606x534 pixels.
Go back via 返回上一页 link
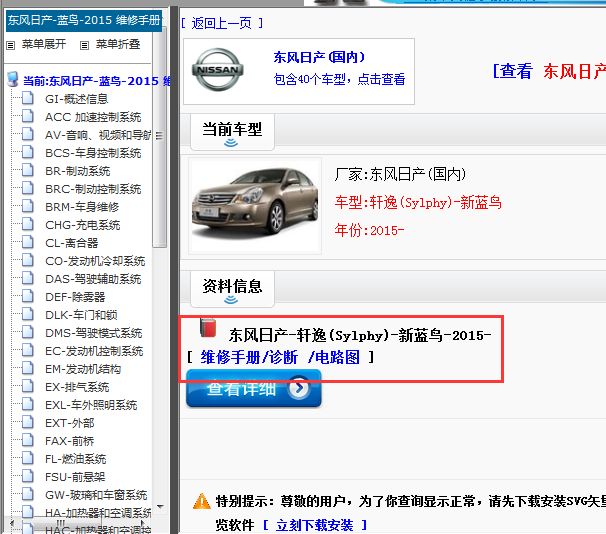pos(222,23)
